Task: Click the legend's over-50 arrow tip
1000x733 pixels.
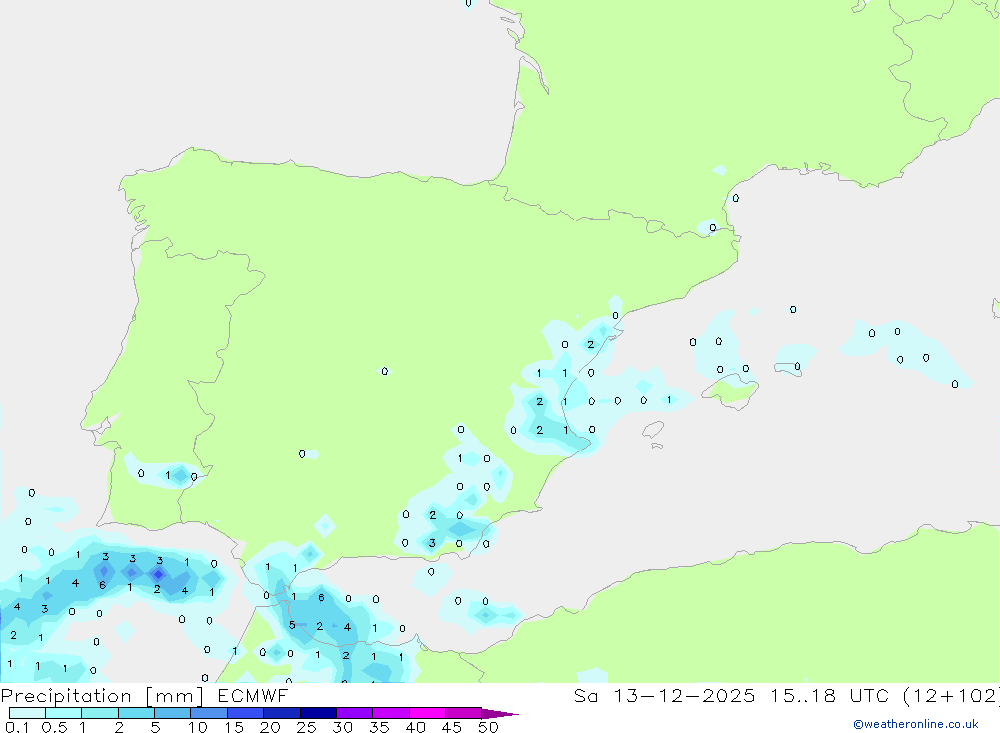Action: pyautogui.click(x=500, y=714)
